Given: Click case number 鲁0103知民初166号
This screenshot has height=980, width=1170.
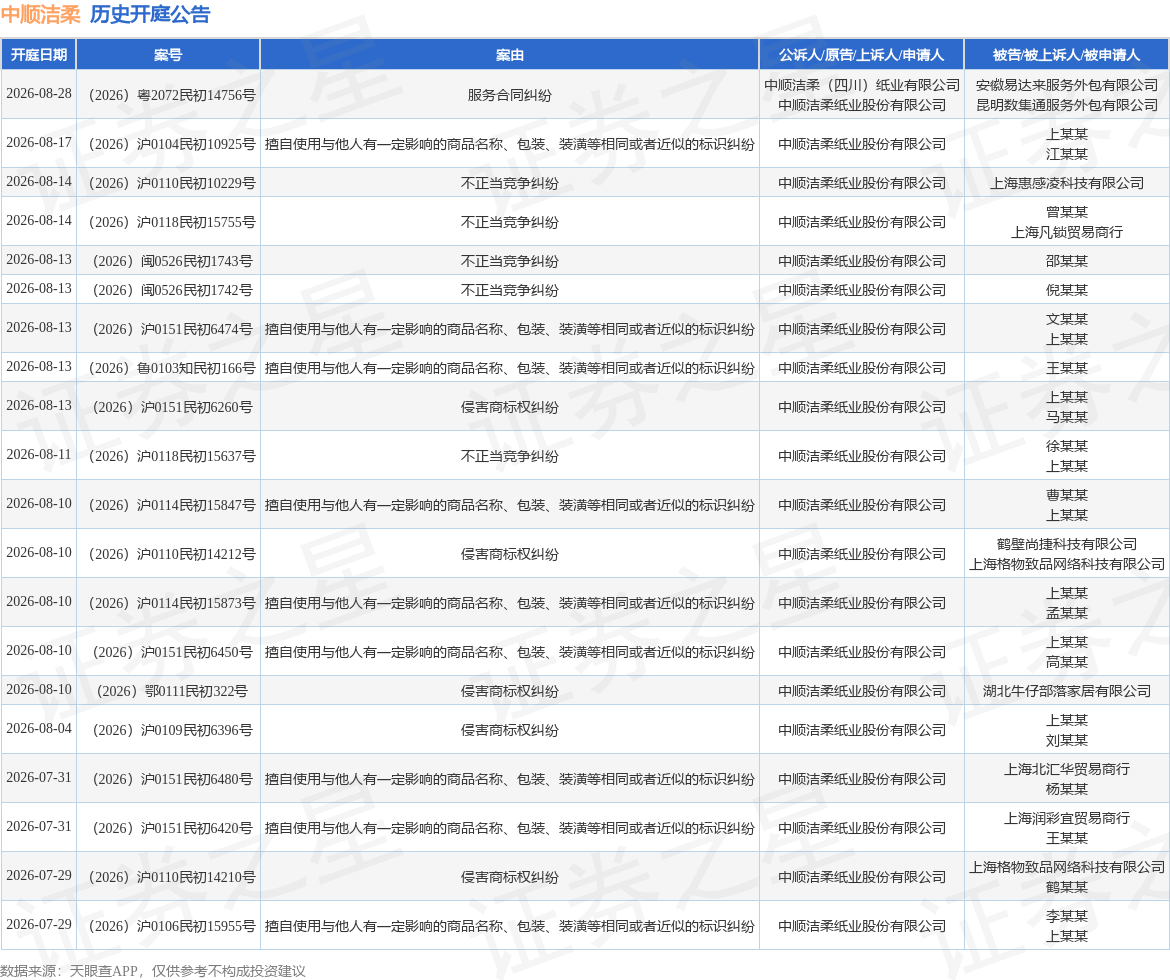Looking at the screenshot, I should pos(172,368).
